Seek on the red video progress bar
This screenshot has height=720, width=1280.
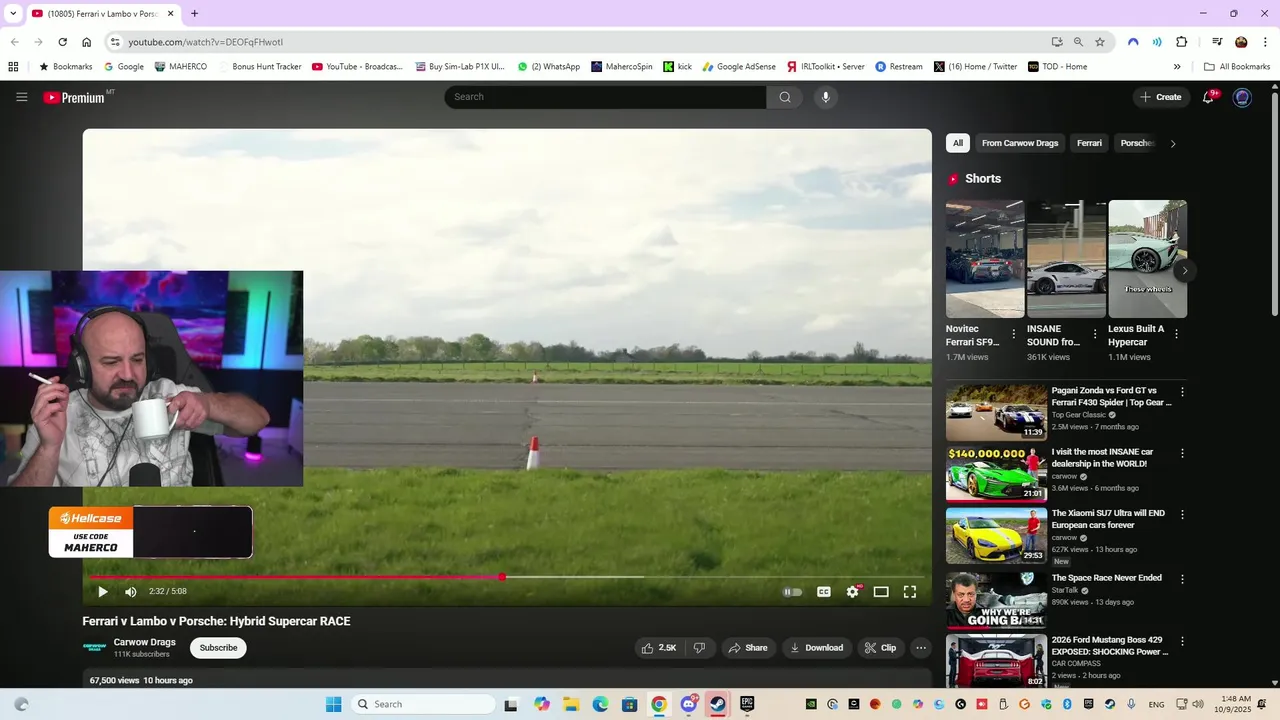(506, 577)
